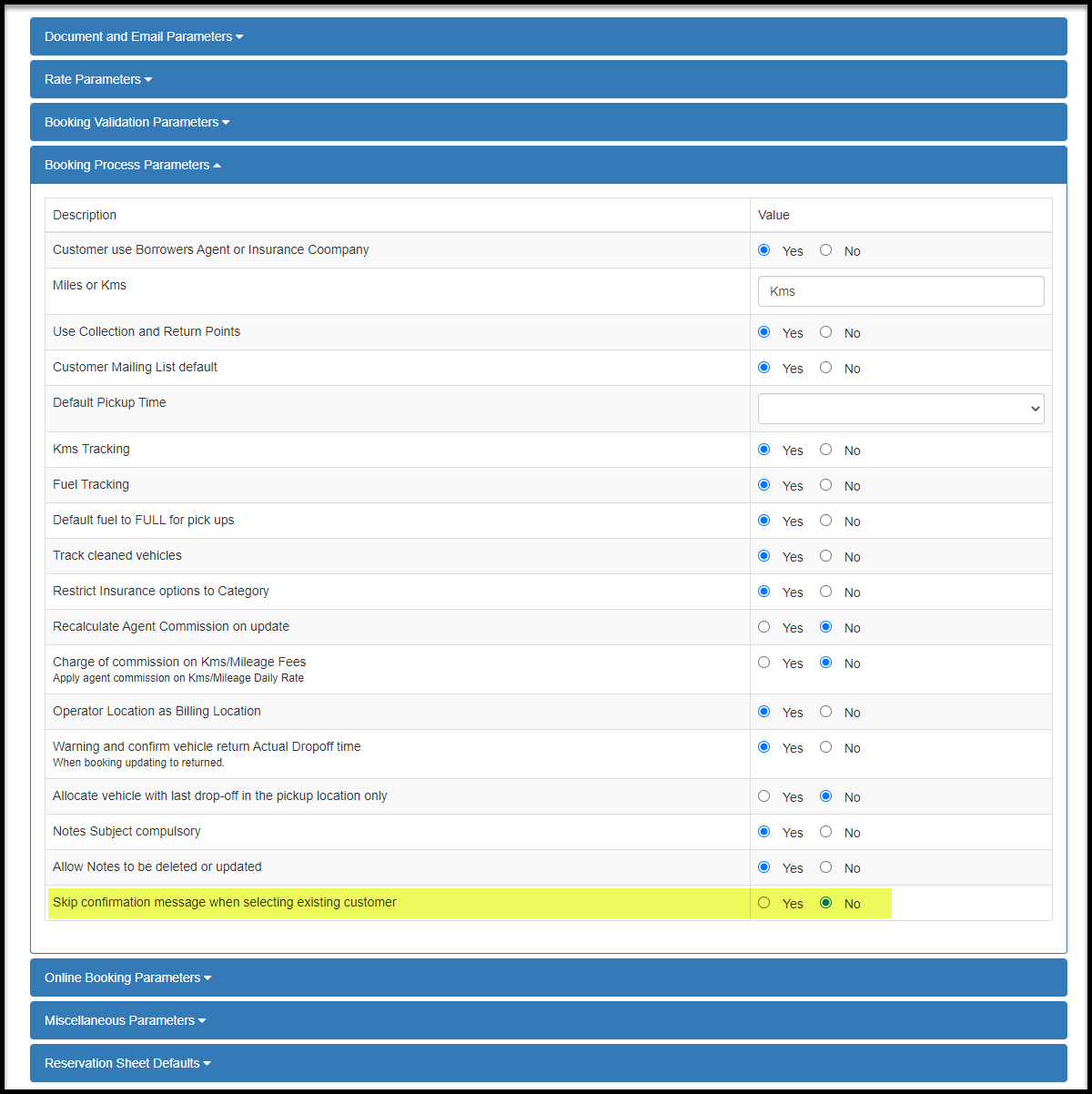This screenshot has width=1092, height=1094.
Task: Click 'When booking updating to returned.' note
Action: click(138, 763)
